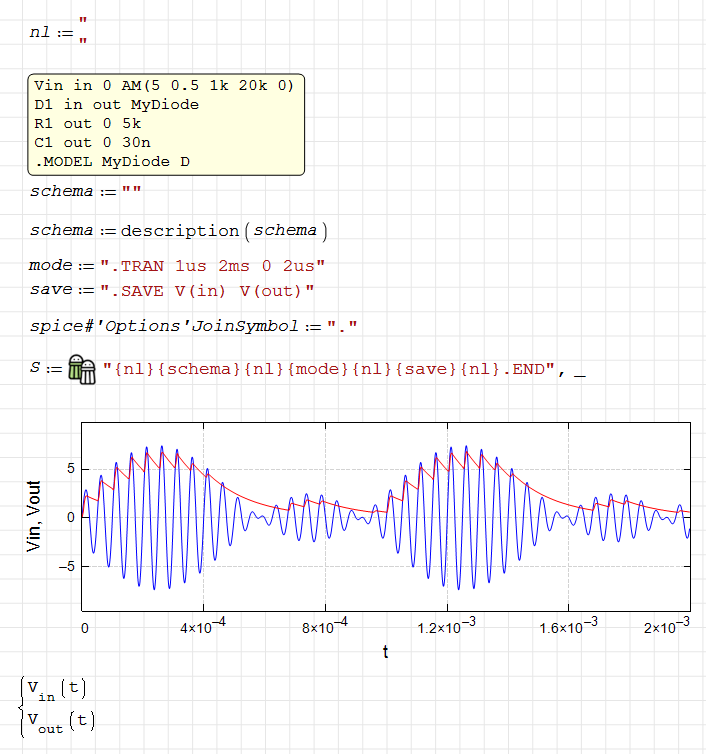Click the Vin source line in description box
The image size is (706, 754).
point(163,86)
